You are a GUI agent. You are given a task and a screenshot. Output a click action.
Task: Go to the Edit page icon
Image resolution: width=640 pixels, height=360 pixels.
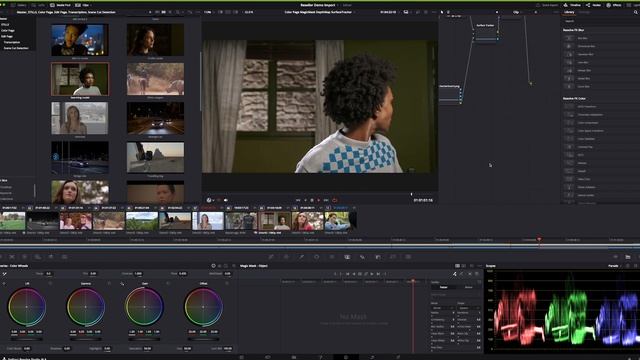(x=293, y=357)
